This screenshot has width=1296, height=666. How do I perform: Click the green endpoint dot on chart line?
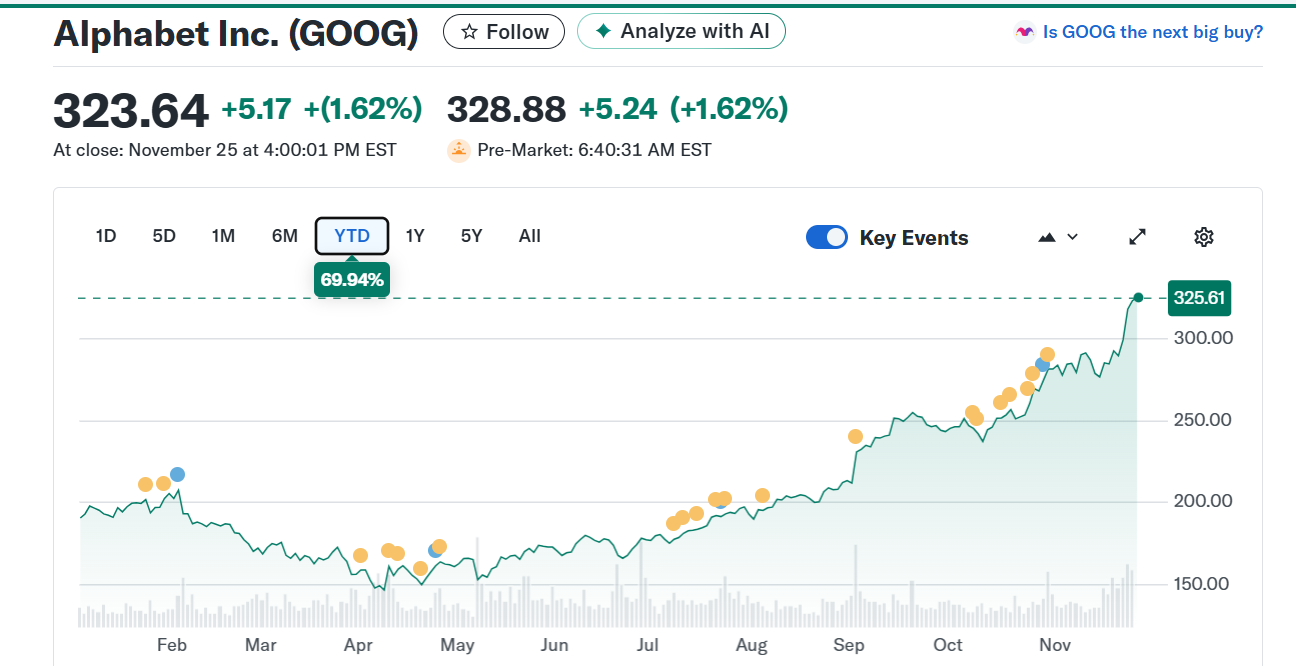point(1138,297)
